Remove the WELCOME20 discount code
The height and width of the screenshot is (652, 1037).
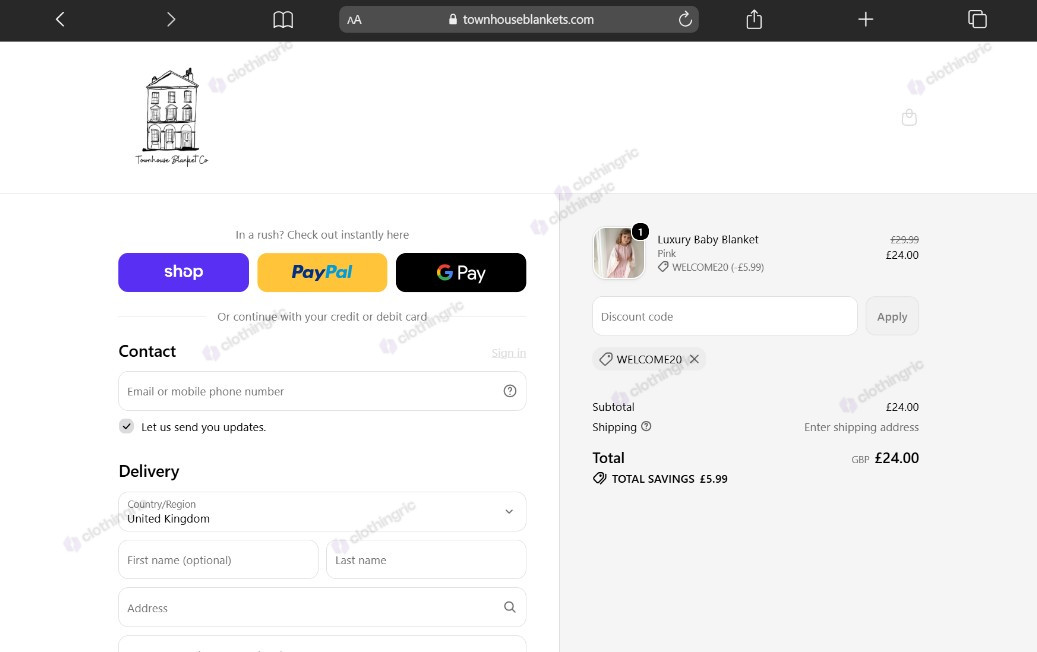tap(694, 359)
